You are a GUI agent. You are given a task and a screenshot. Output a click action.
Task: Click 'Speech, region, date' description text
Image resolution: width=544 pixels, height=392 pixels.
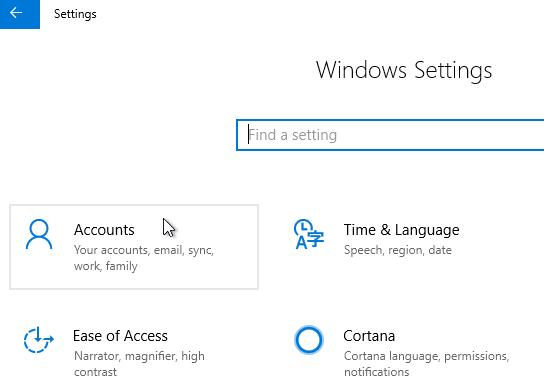pos(398,250)
